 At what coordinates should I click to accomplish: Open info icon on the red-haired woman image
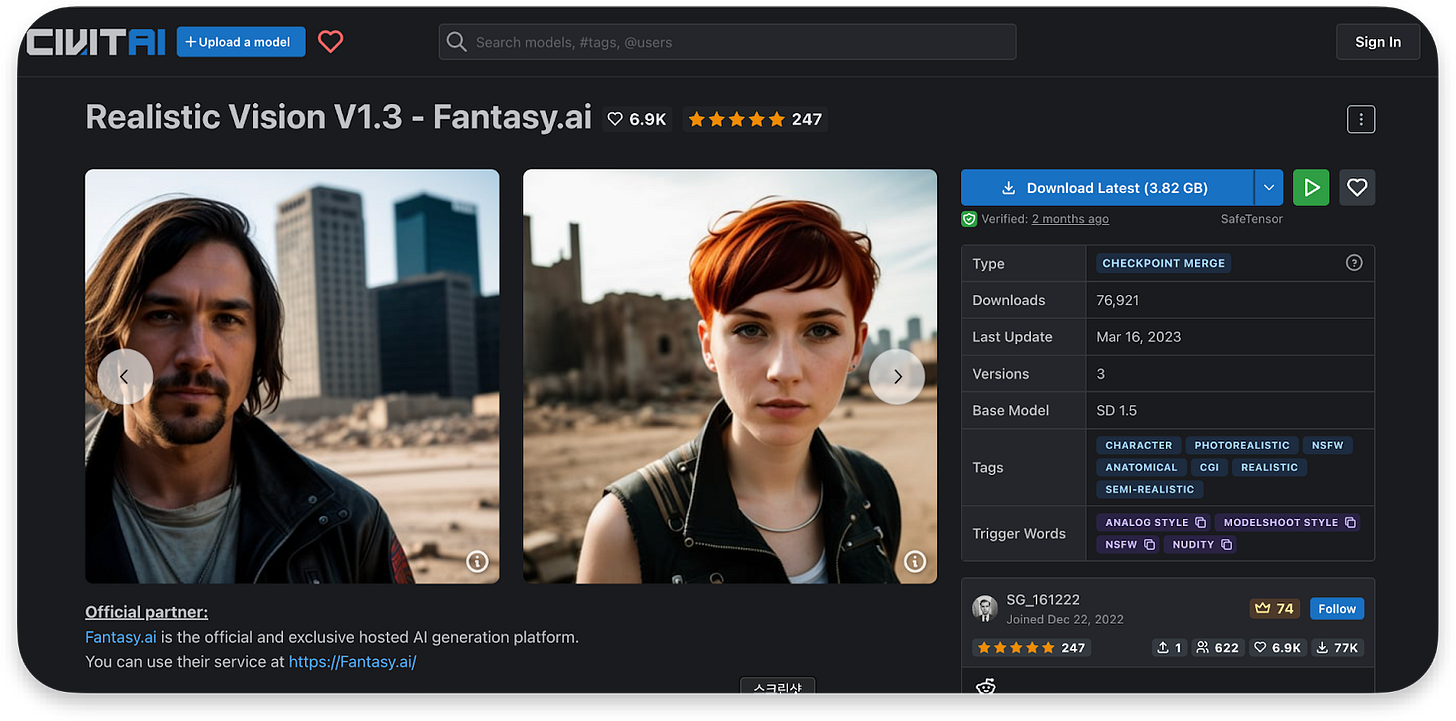(x=915, y=561)
